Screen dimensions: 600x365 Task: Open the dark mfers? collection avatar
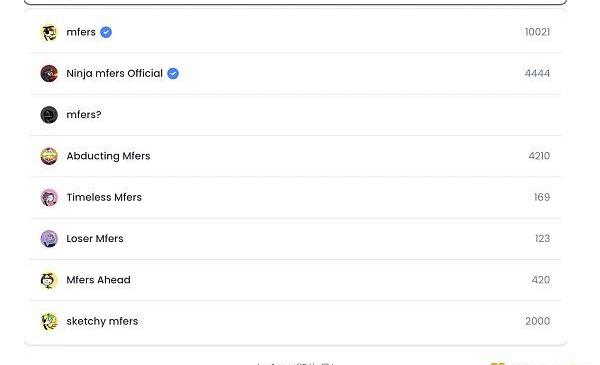click(49, 115)
